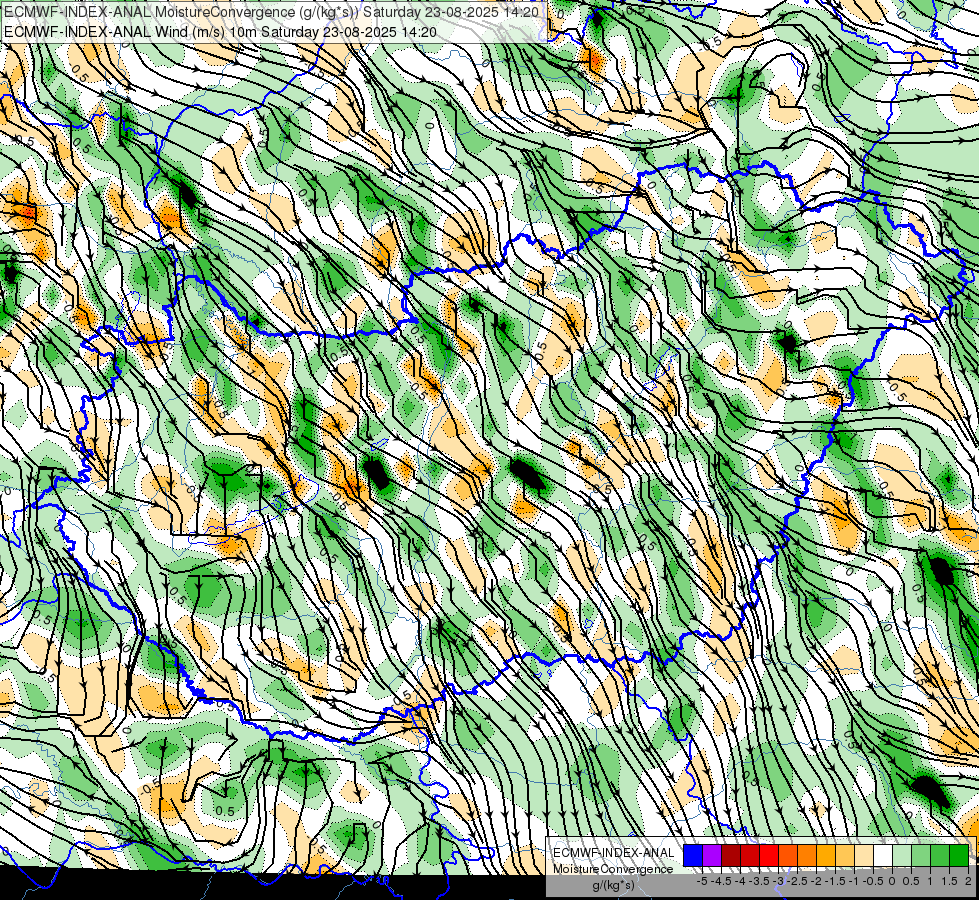Click the legend's MoistureConvergence label

point(613,869)
